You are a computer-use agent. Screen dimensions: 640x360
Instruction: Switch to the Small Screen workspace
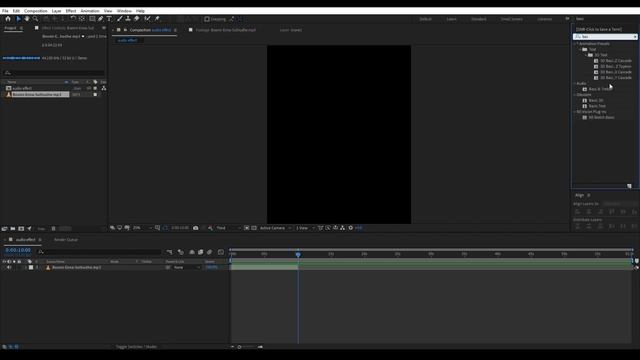pyautogui.click(x=511, y=19)
